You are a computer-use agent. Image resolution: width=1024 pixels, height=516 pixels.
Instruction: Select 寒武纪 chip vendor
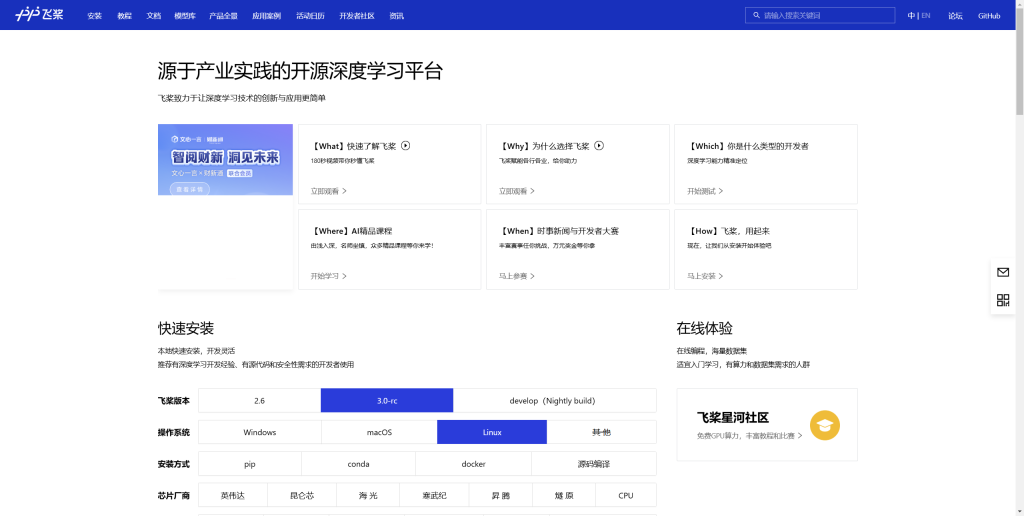[434, 496]
